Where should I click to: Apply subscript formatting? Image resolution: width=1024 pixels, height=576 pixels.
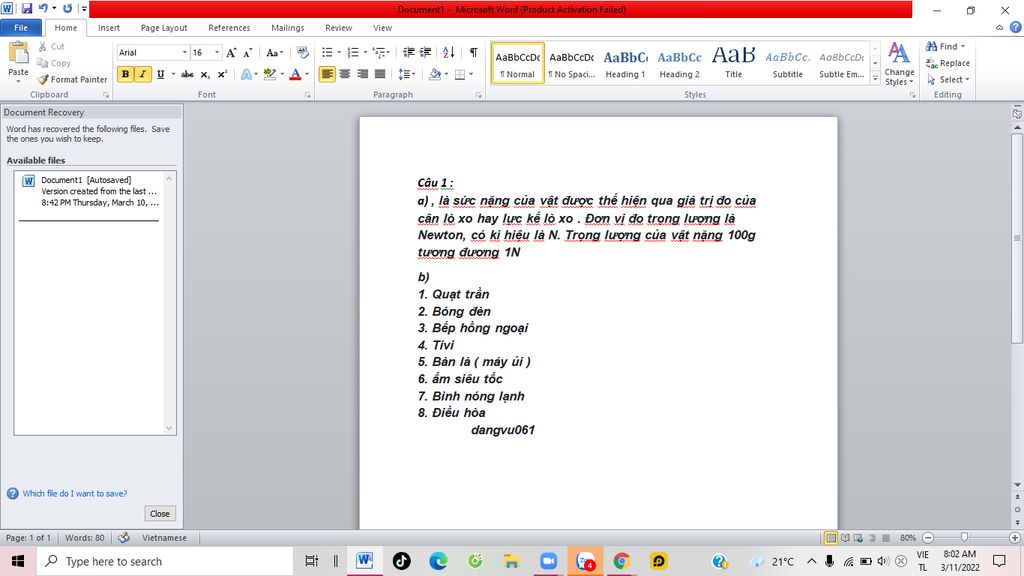(205, 74)
